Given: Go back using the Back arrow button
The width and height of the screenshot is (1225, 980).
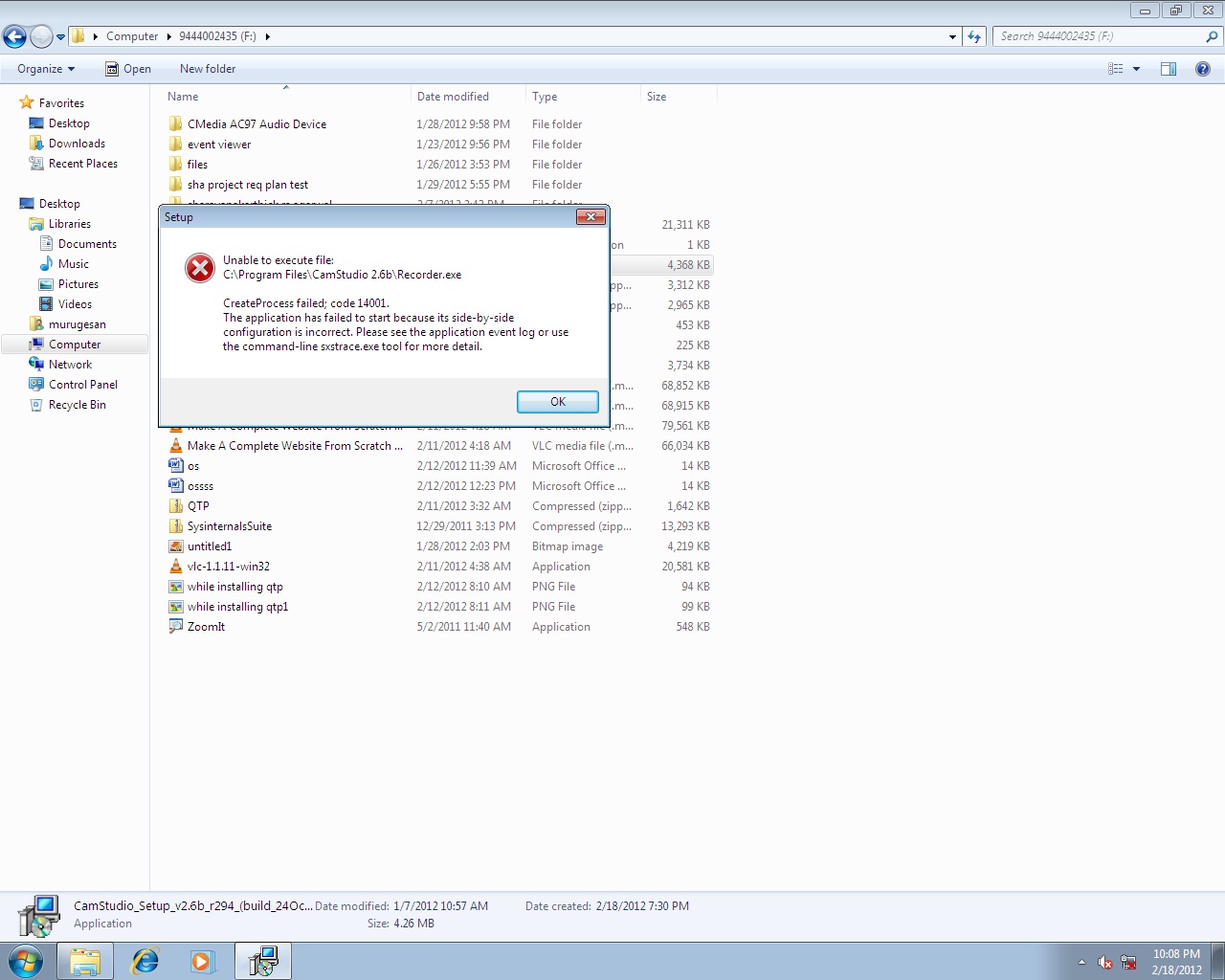Looking at the screenshot, I should (x=14, y=36).
